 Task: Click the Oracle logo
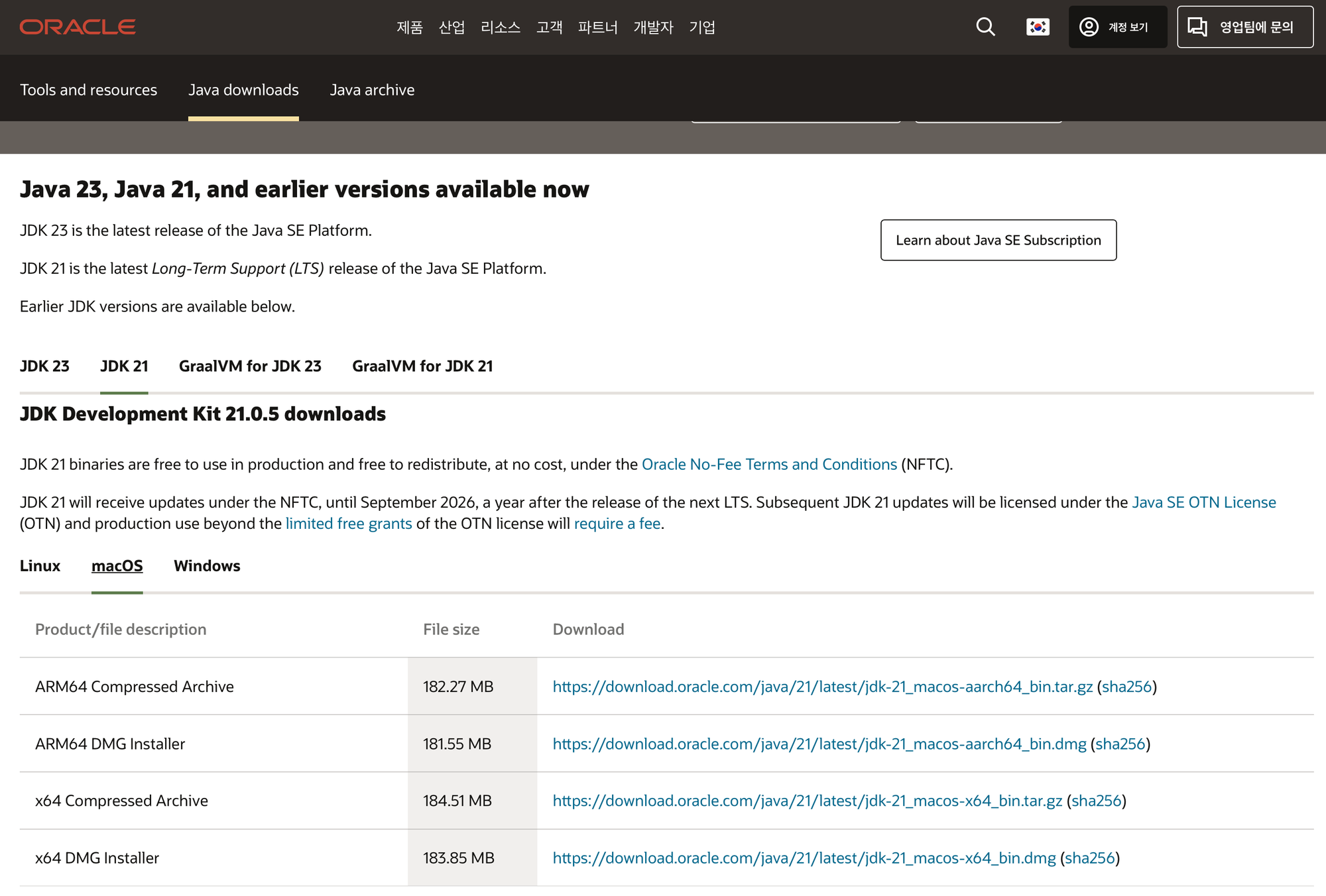[78, 27]
